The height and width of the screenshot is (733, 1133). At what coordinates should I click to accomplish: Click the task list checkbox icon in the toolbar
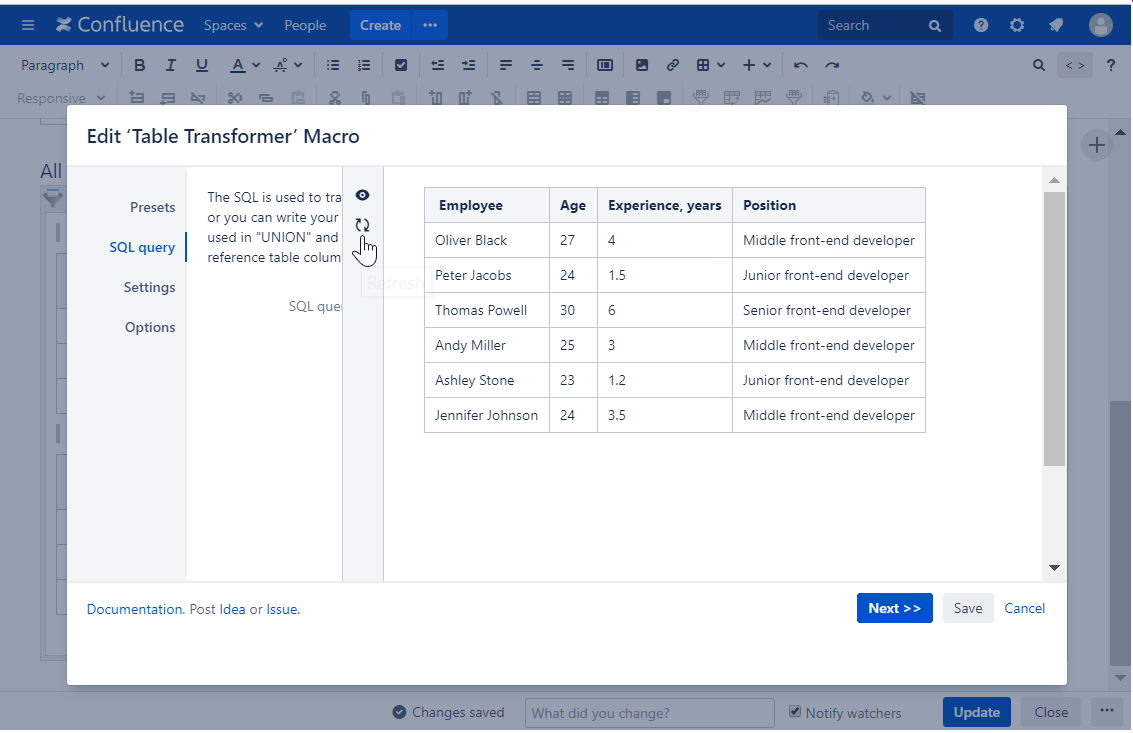pos(401,65)
